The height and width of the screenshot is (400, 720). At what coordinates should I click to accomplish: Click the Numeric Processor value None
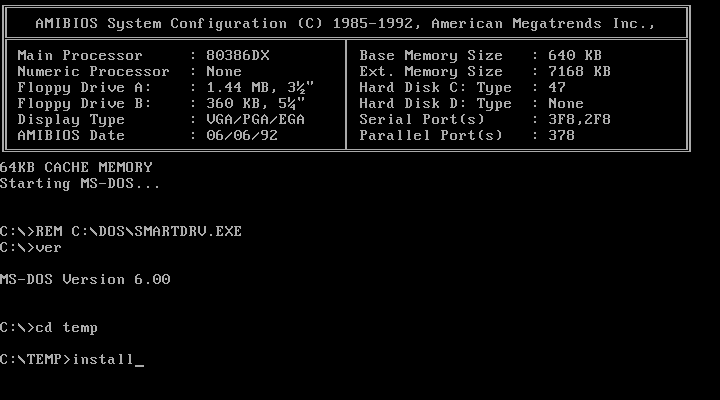click(x=224, y=72)
